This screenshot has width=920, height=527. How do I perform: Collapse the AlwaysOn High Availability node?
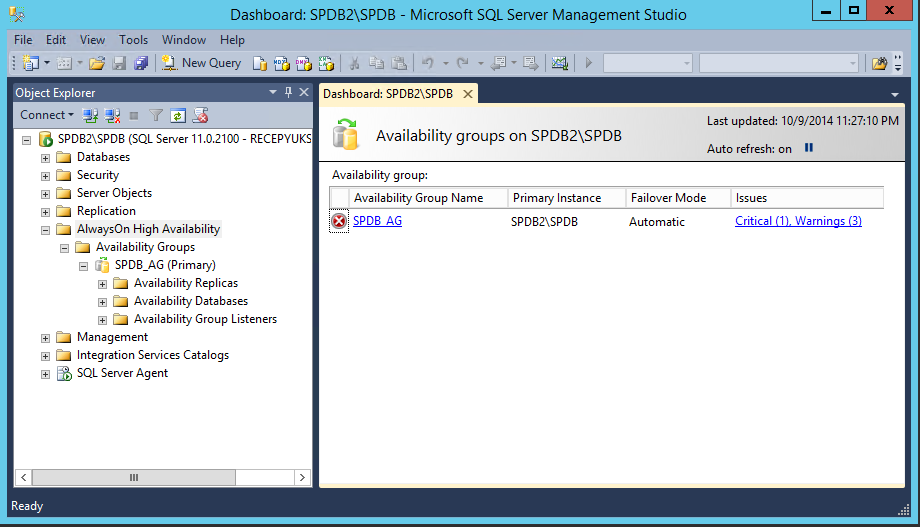(x=45, y=231)
